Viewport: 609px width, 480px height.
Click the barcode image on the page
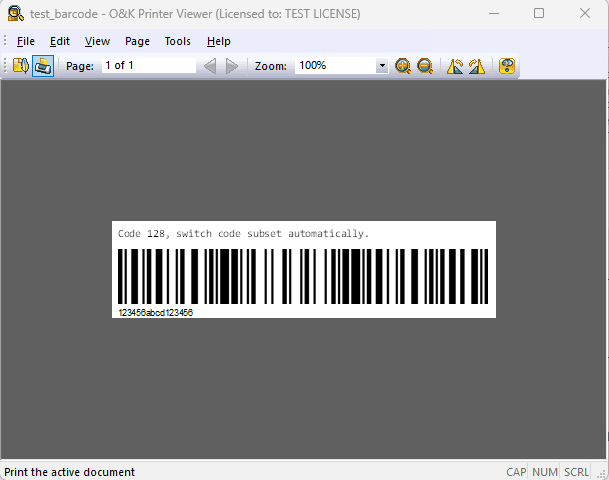click(303, 276)
